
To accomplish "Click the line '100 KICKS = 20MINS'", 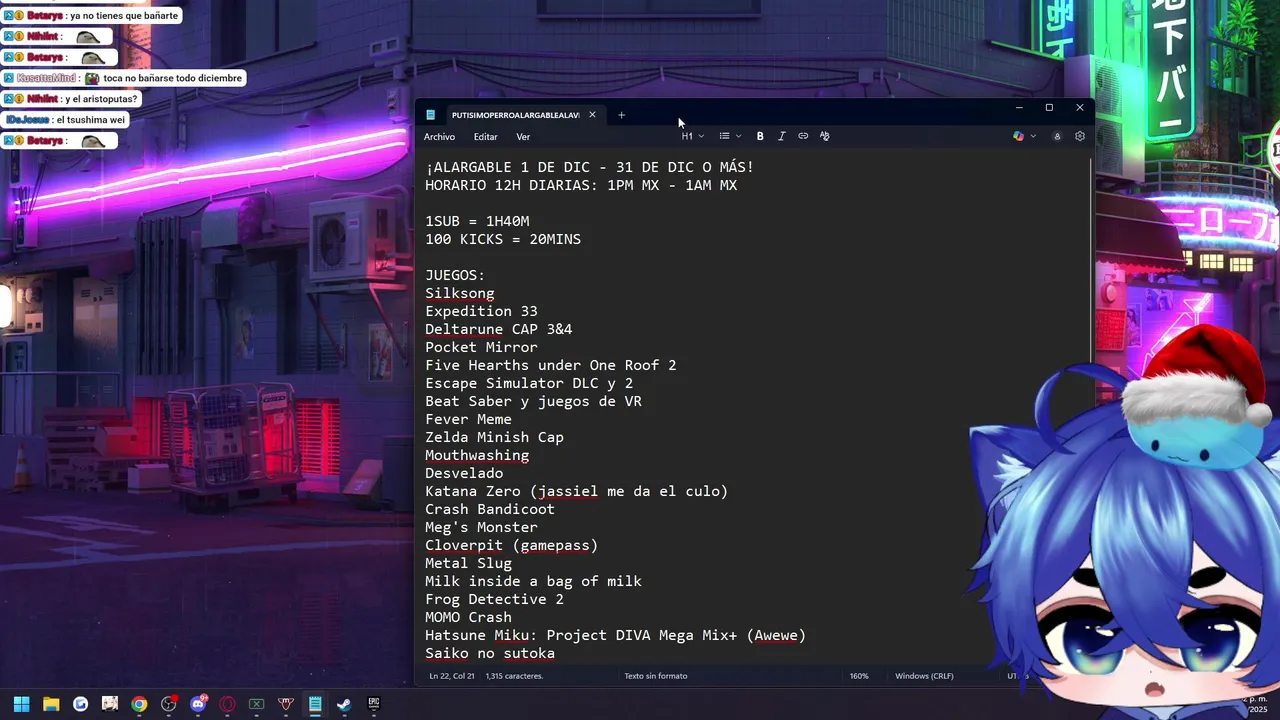I will click(x=503, y=239).
